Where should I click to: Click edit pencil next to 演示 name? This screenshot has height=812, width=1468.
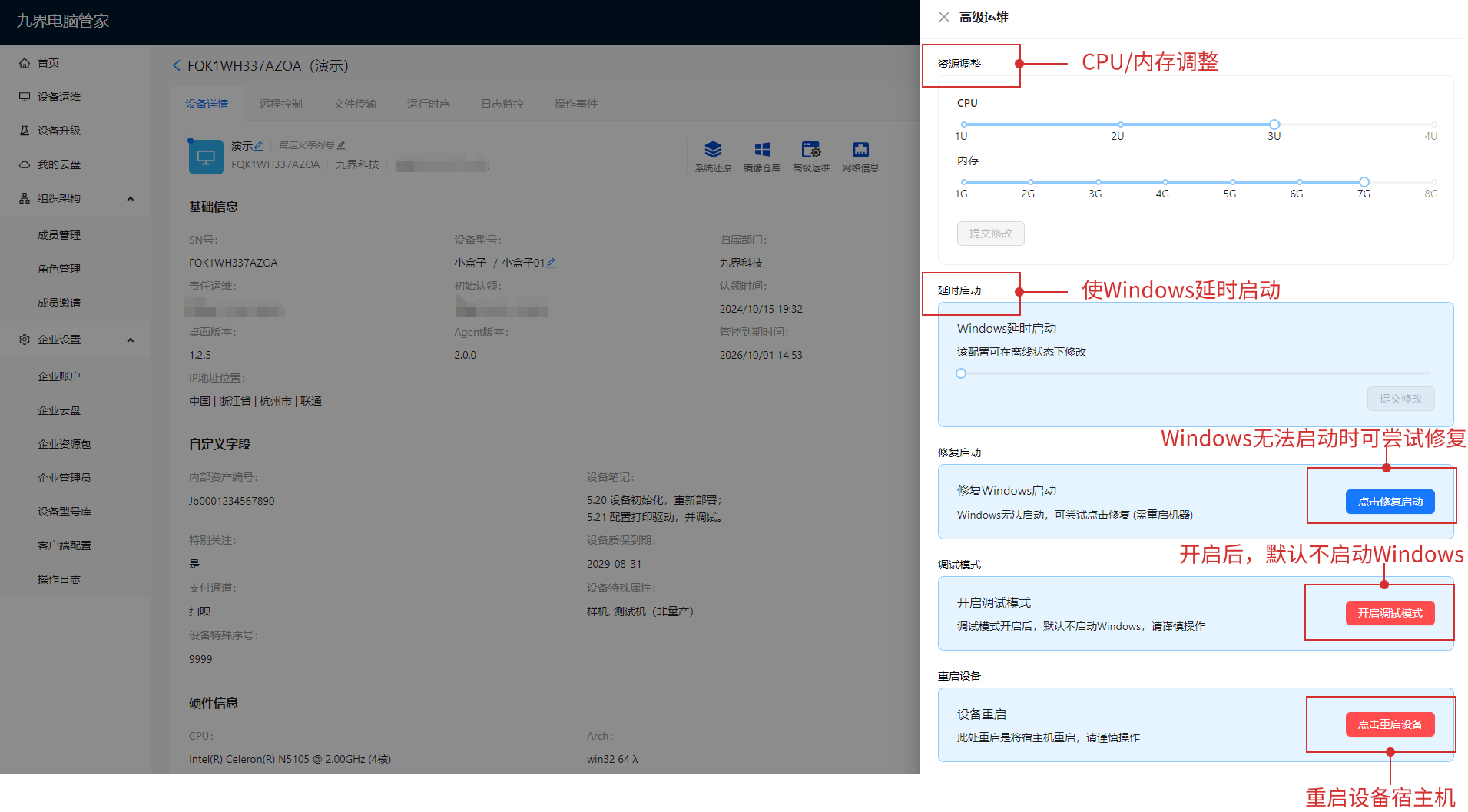[259, 146]
